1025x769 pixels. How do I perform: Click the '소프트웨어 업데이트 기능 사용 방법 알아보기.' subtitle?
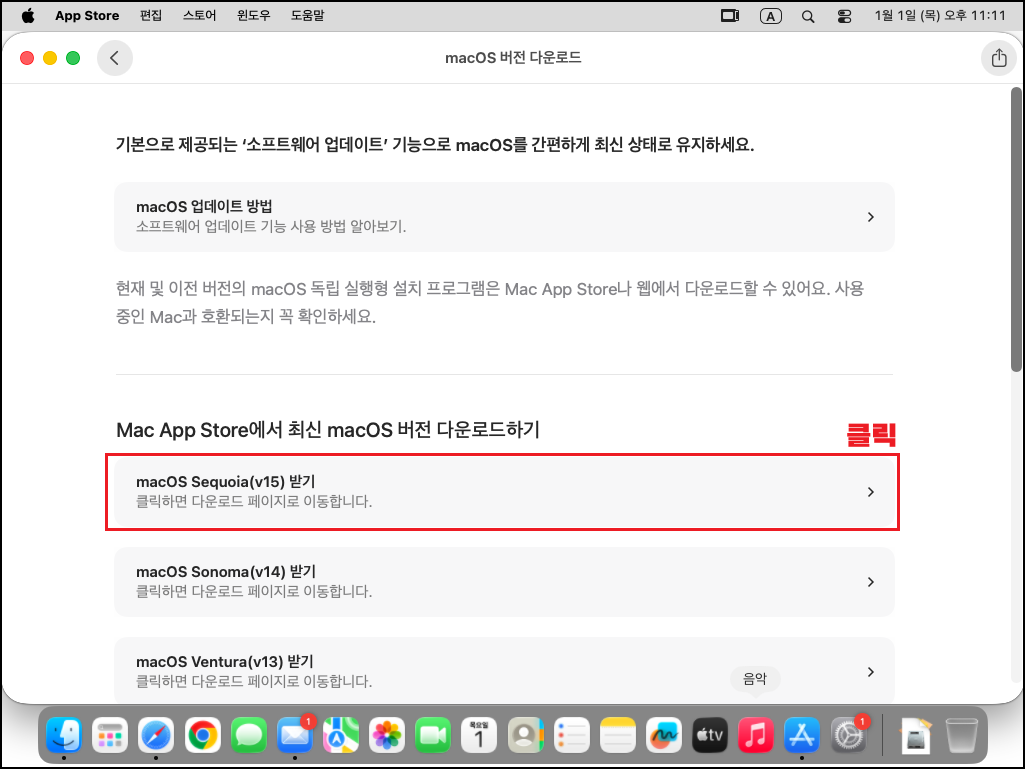point(271,227)
